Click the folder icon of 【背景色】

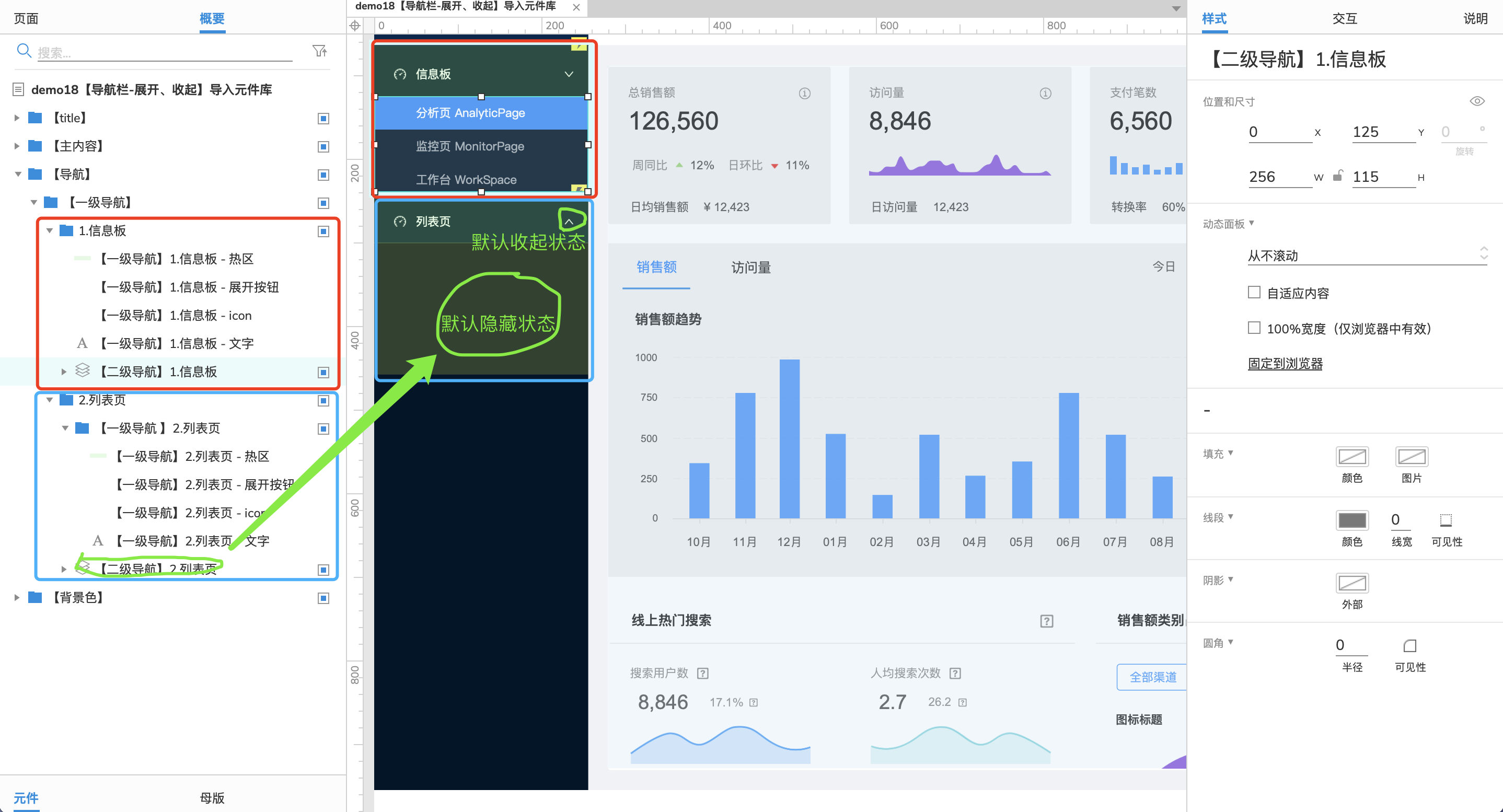click(x=35, y=597)
